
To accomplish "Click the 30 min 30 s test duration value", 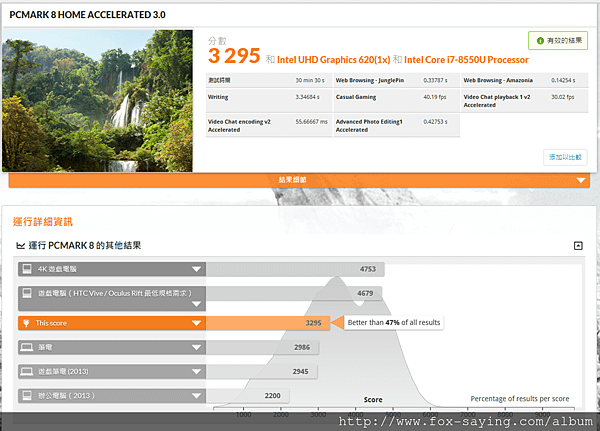I will tap(310, 80).
